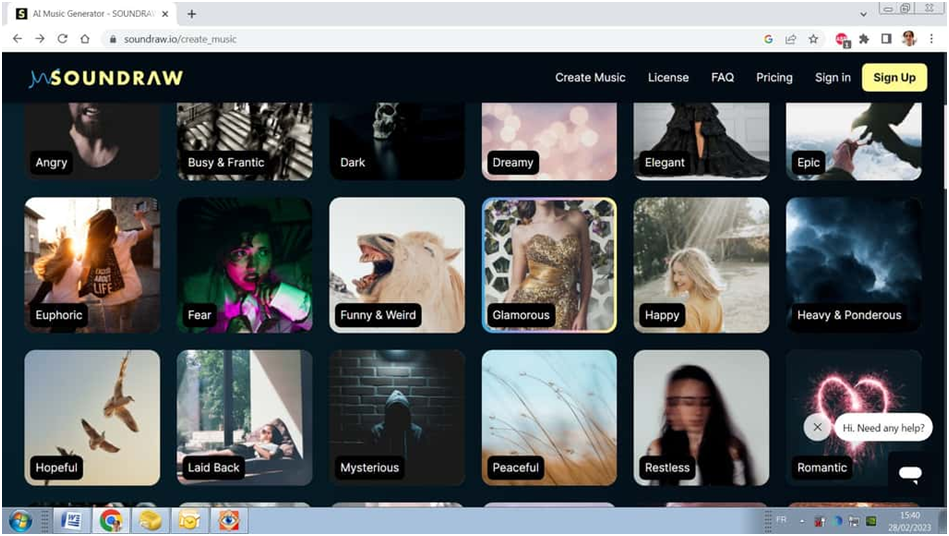
Task: Click the Google icon in the address bar
Action: [x=768, y=39]
